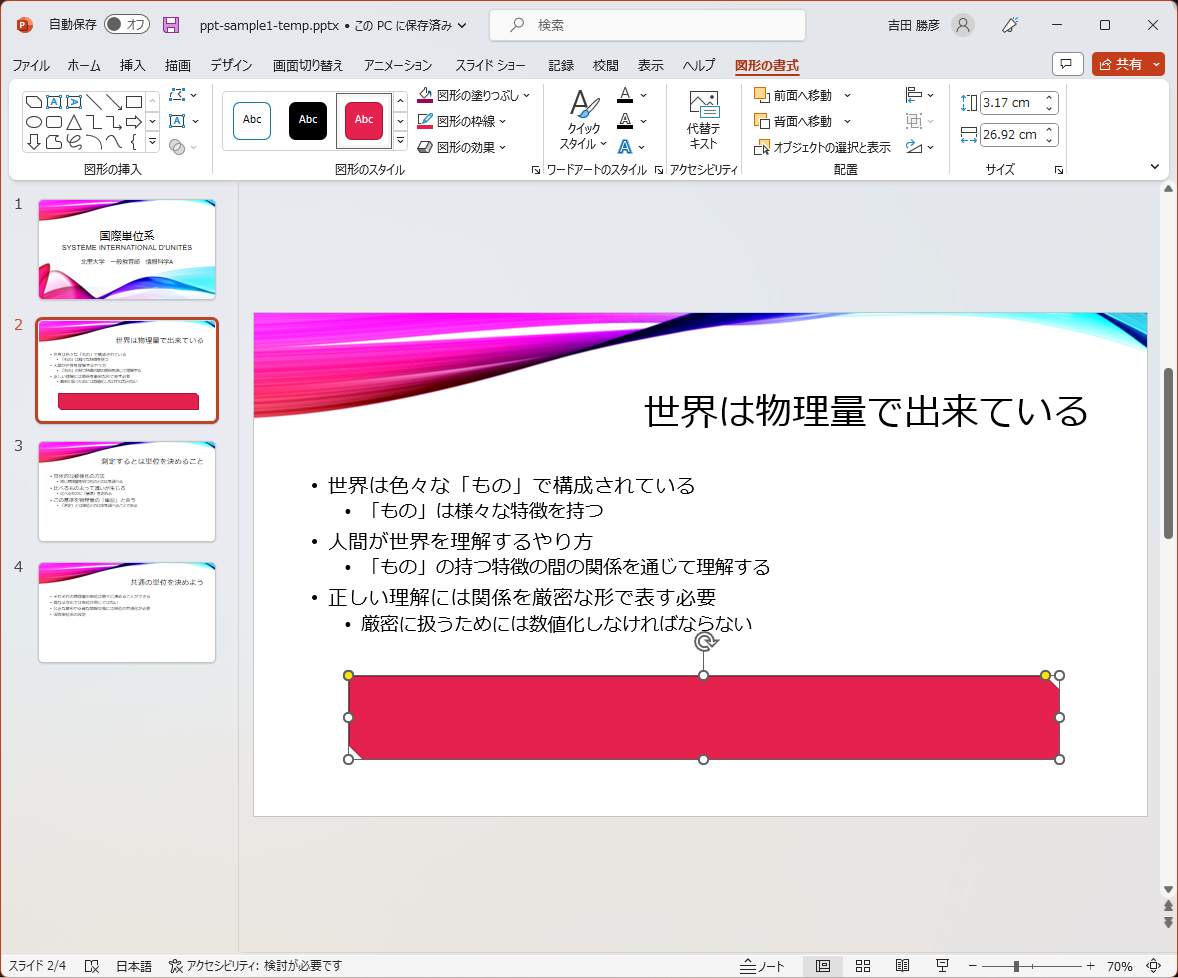Switch to the デザイン ribbon tab

coord(230,64)
